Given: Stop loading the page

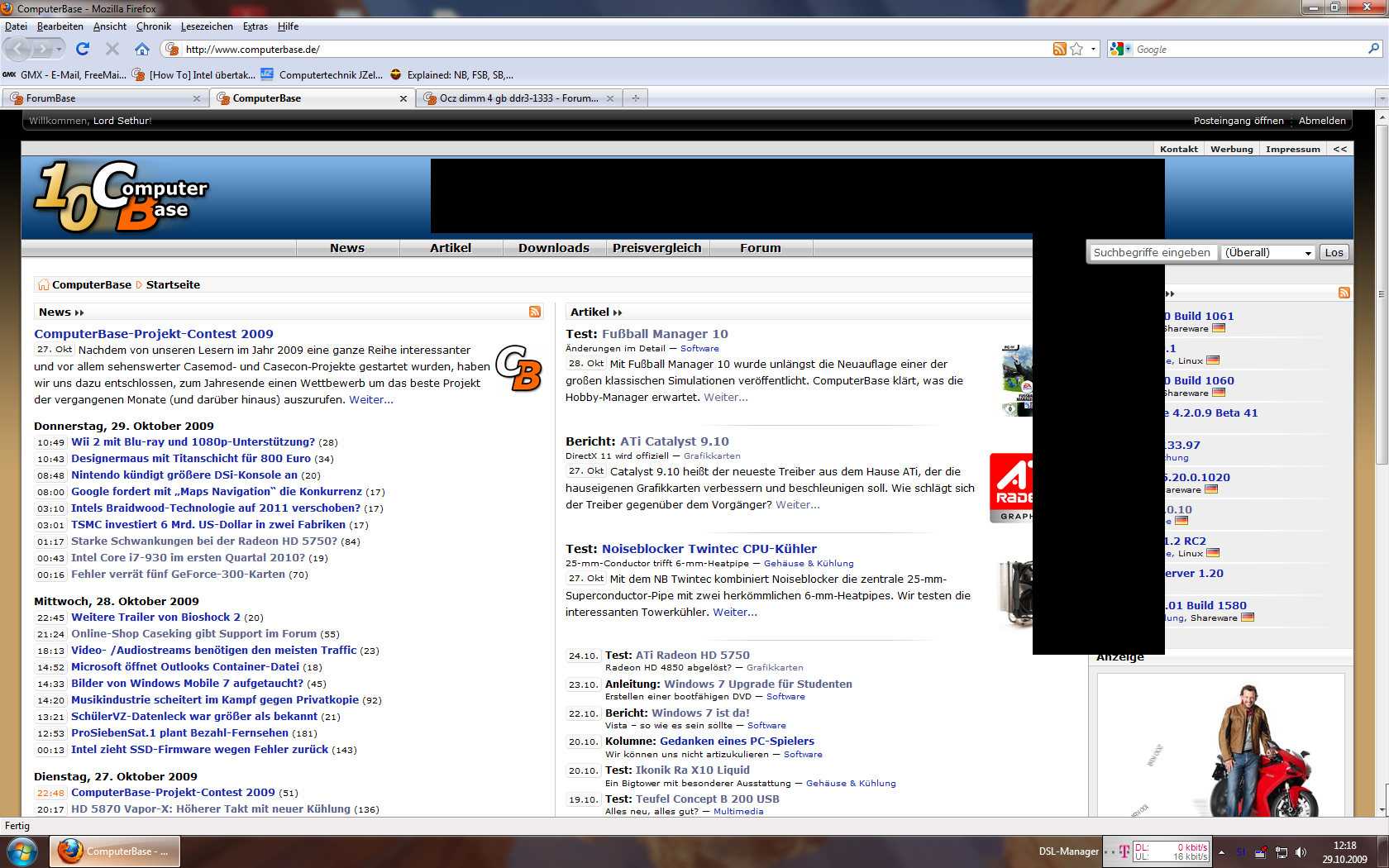Looking at the screenshot, I should pyautogui.click(x=112, y=50).
